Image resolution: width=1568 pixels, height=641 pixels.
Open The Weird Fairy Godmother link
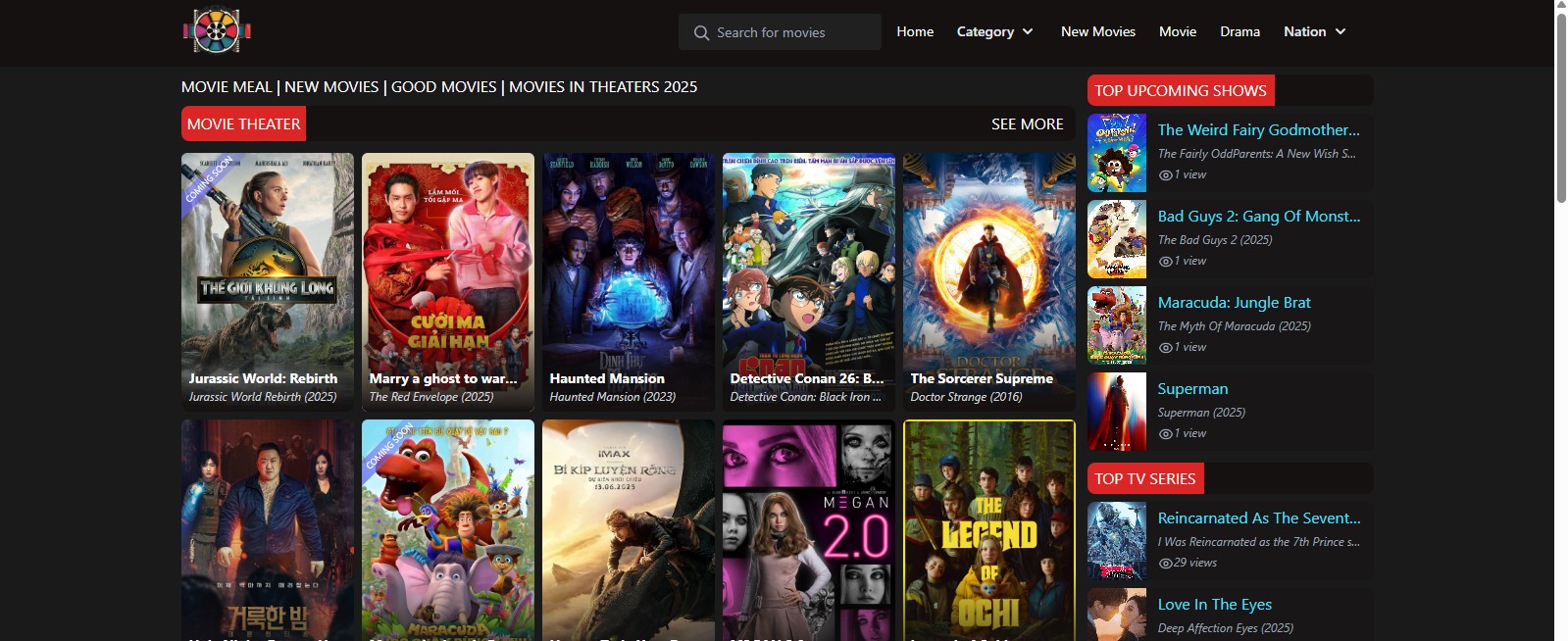pyautogui.click(x=1258, y=129)
